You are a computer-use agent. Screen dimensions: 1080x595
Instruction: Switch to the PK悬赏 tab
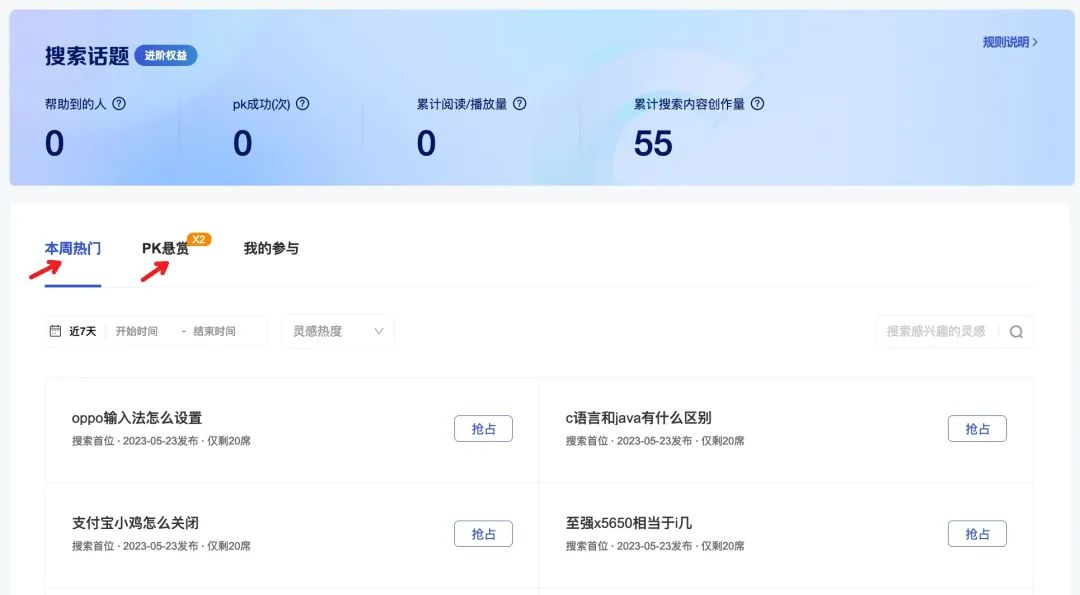(165, 249)
